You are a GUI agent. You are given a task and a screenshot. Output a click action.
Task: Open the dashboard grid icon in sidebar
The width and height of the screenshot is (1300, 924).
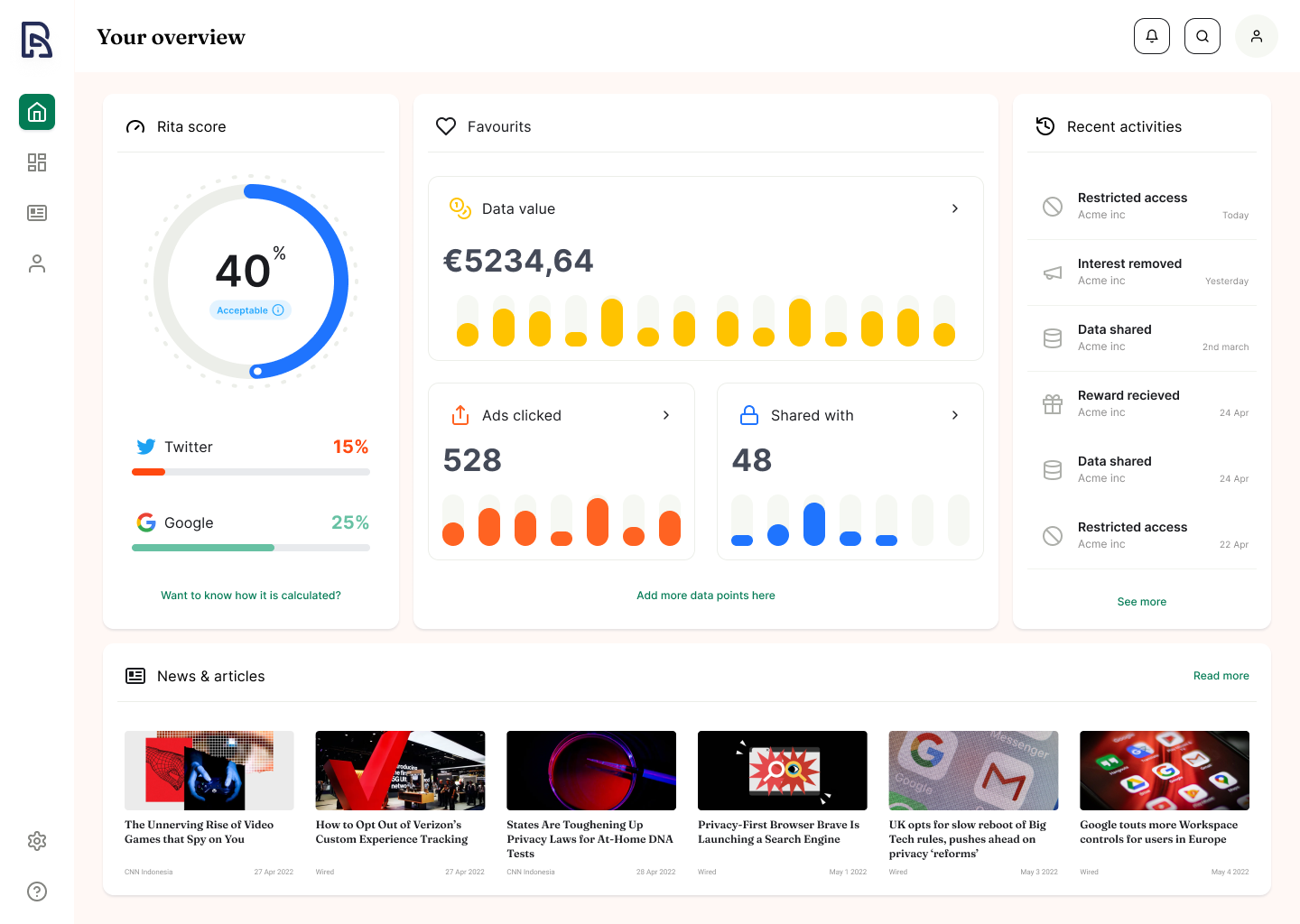tap(37, 162)
